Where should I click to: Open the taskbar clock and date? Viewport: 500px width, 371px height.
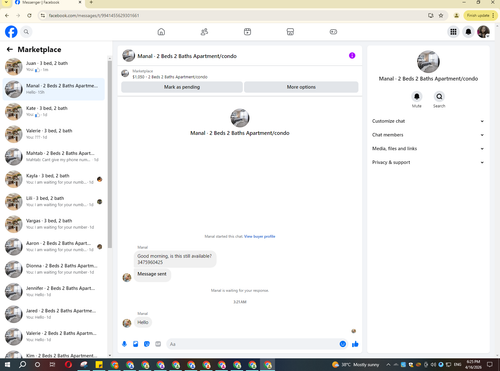473,365
